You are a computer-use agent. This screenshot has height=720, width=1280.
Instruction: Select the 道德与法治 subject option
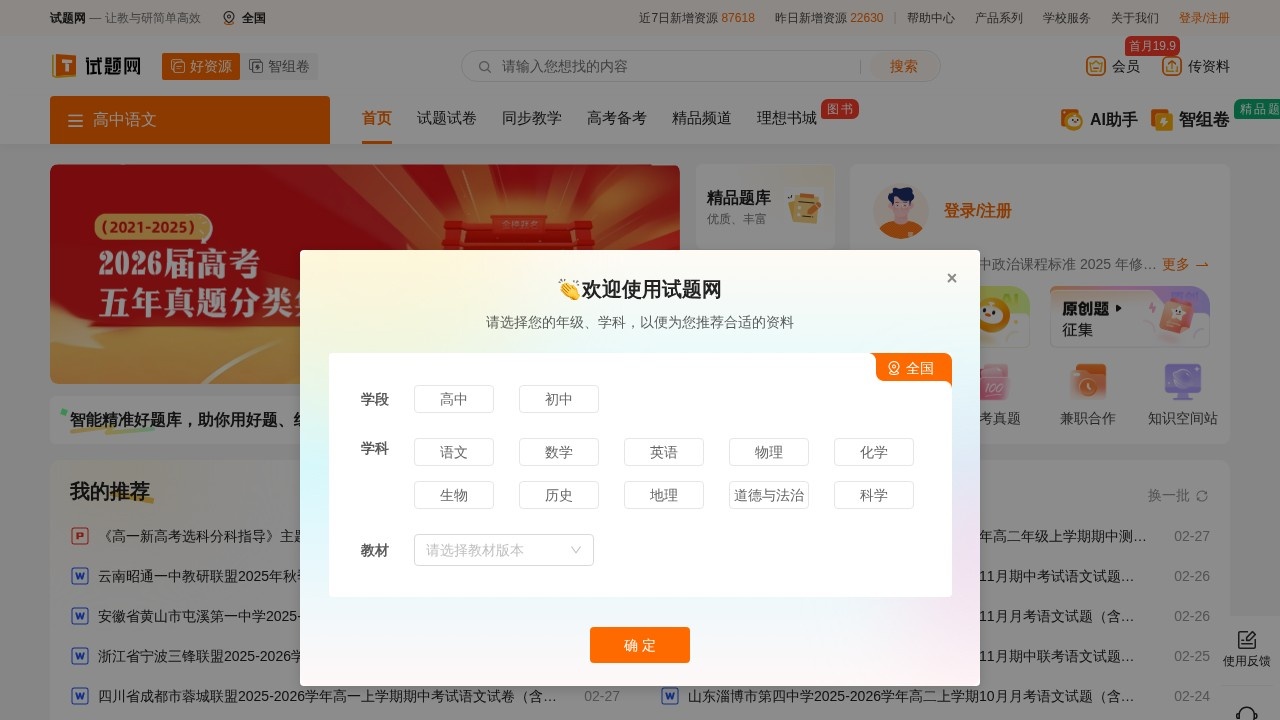point(768,494)
